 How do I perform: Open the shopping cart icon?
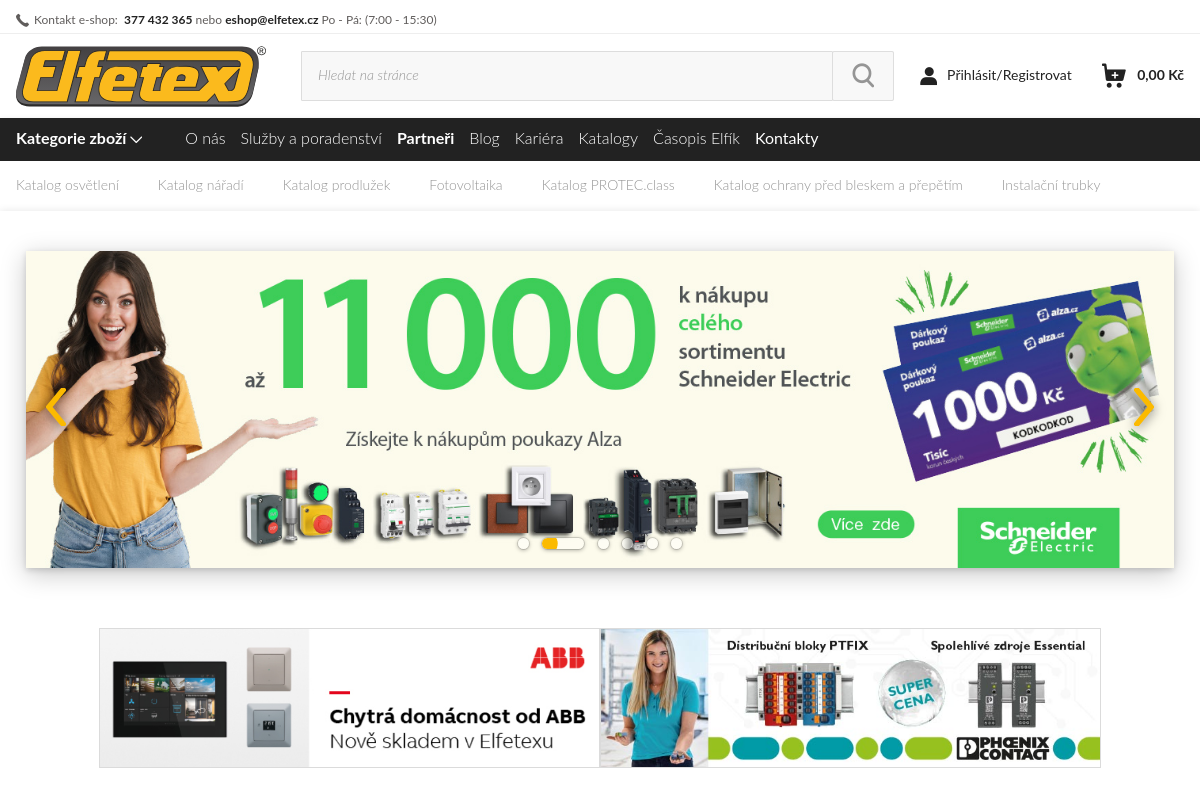(1113, 75)
